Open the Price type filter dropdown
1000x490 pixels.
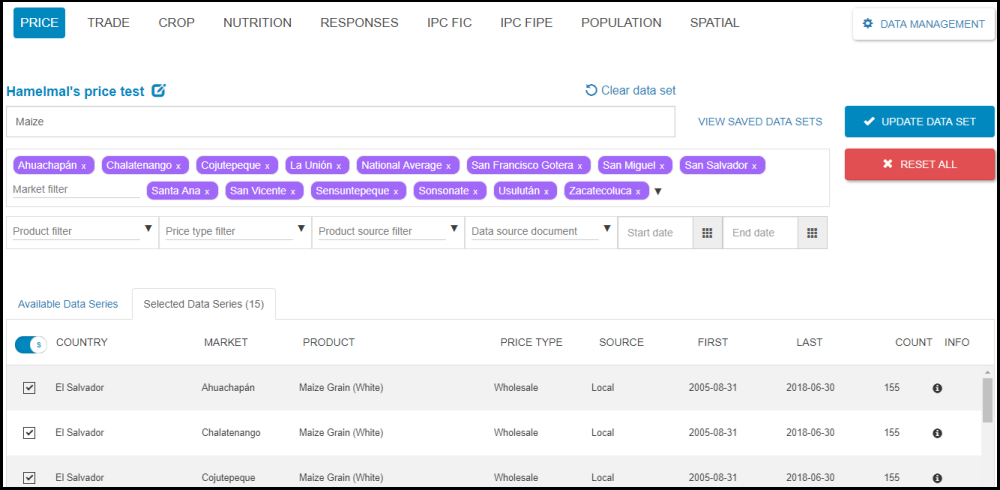point(301,230)
